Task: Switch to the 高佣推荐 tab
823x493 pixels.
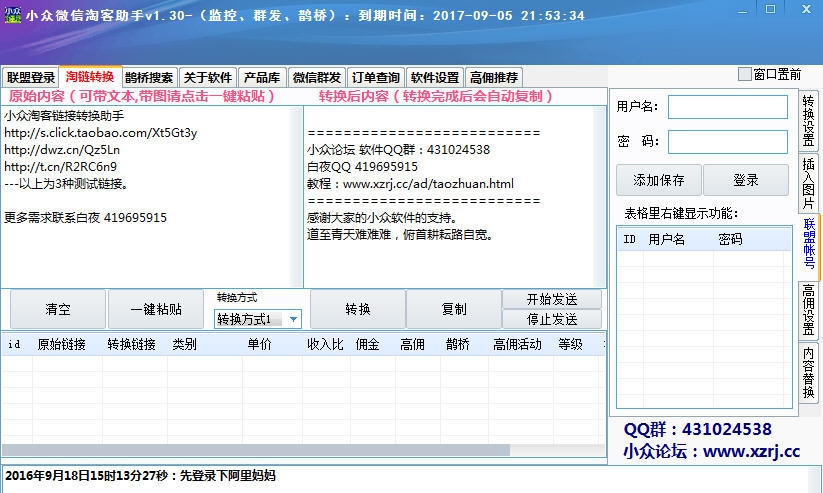Action: 494,78
